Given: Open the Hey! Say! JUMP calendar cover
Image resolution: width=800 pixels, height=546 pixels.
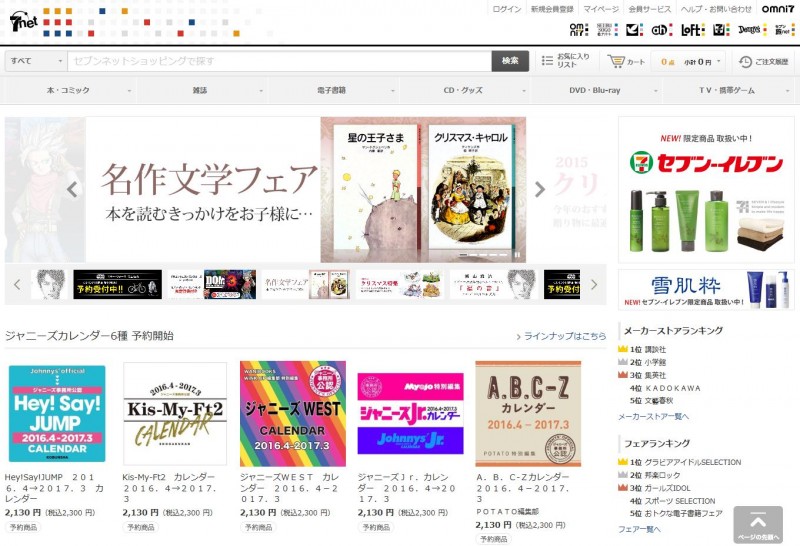Looking at the screenshot, I should point(57,414).
